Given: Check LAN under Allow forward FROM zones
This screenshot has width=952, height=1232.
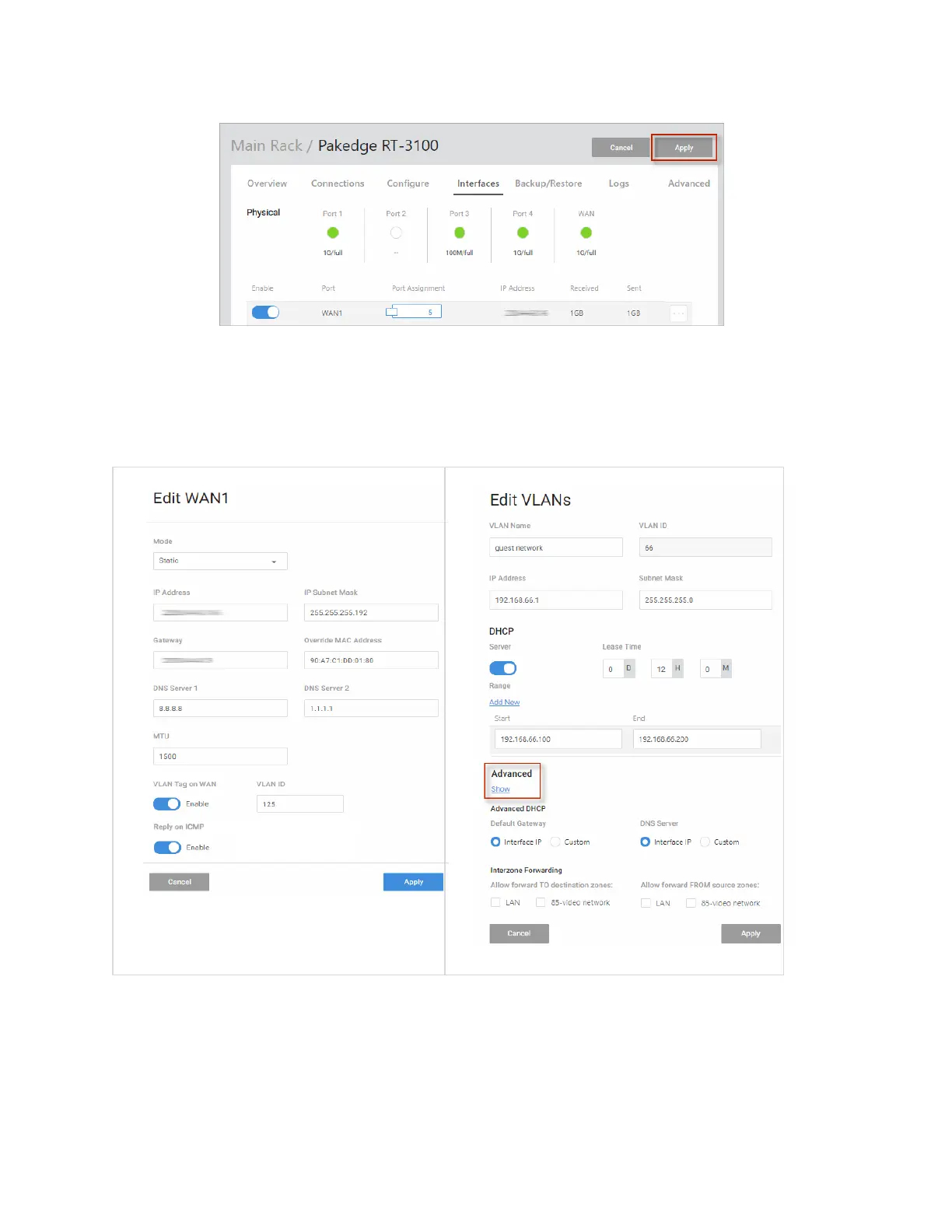Looking at the screenshot, I should click(x=646, y=903).
